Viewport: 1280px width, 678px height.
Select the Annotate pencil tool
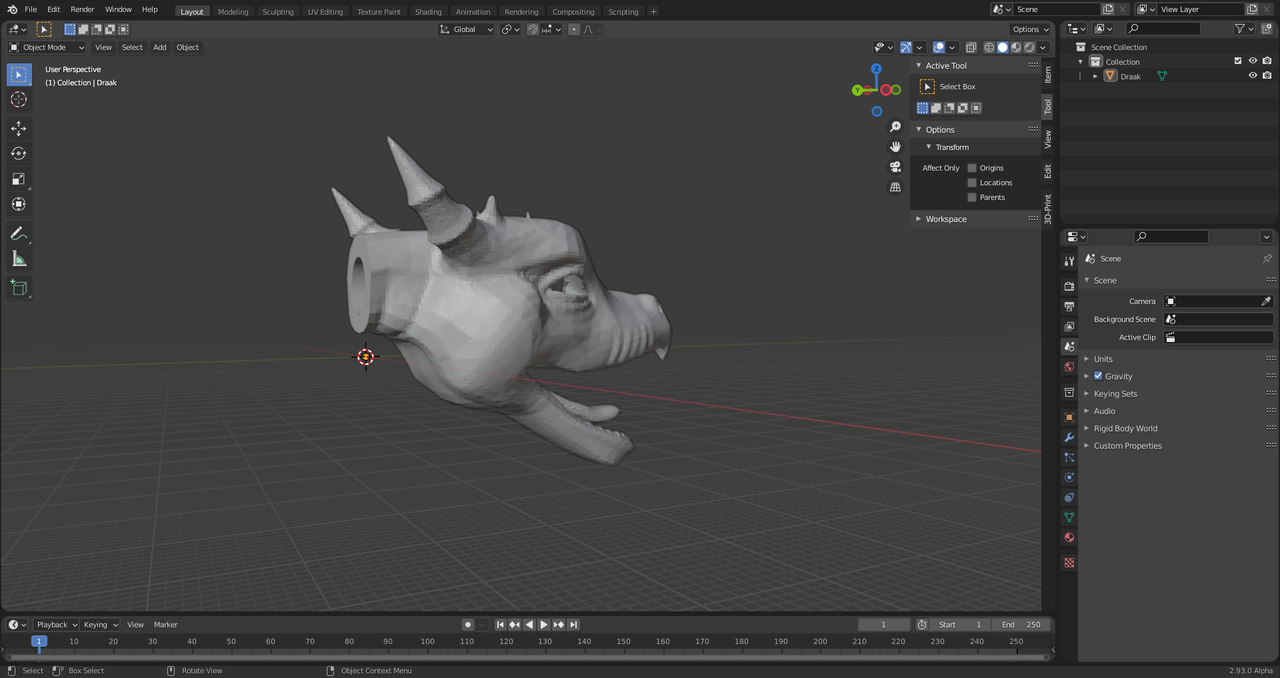(x=18, y=233)
